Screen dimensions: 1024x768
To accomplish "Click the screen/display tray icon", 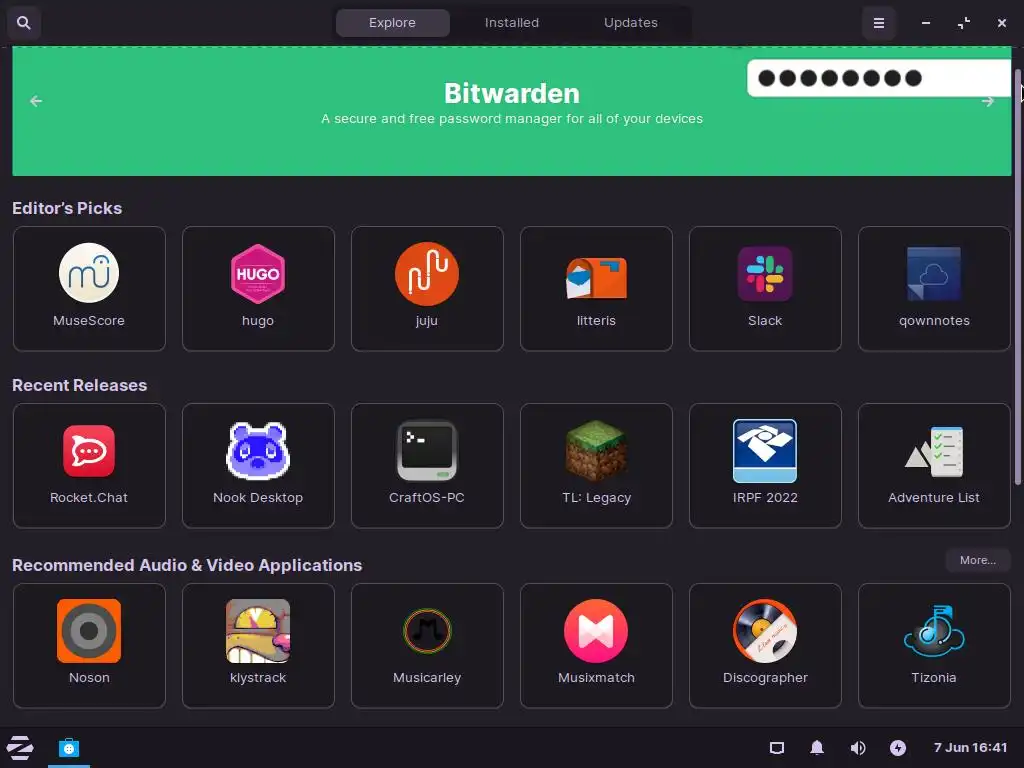I will [x=776, y=748].
